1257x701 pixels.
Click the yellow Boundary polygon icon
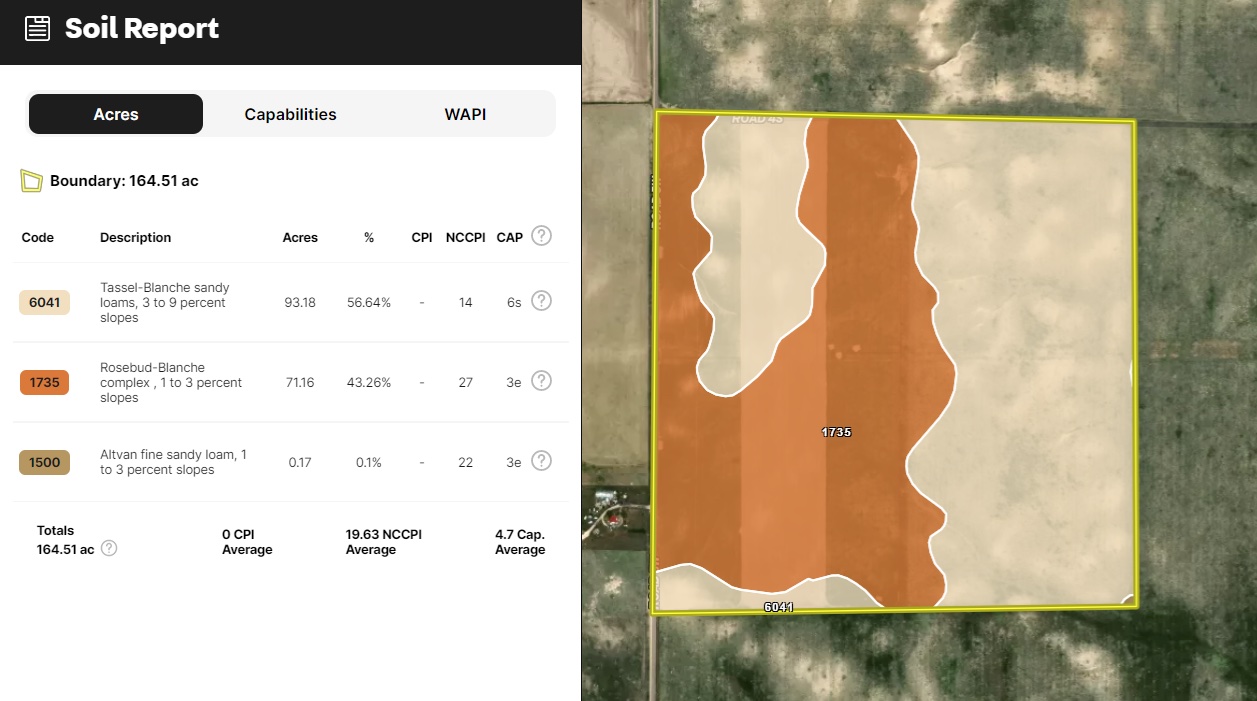coord(32,181)
